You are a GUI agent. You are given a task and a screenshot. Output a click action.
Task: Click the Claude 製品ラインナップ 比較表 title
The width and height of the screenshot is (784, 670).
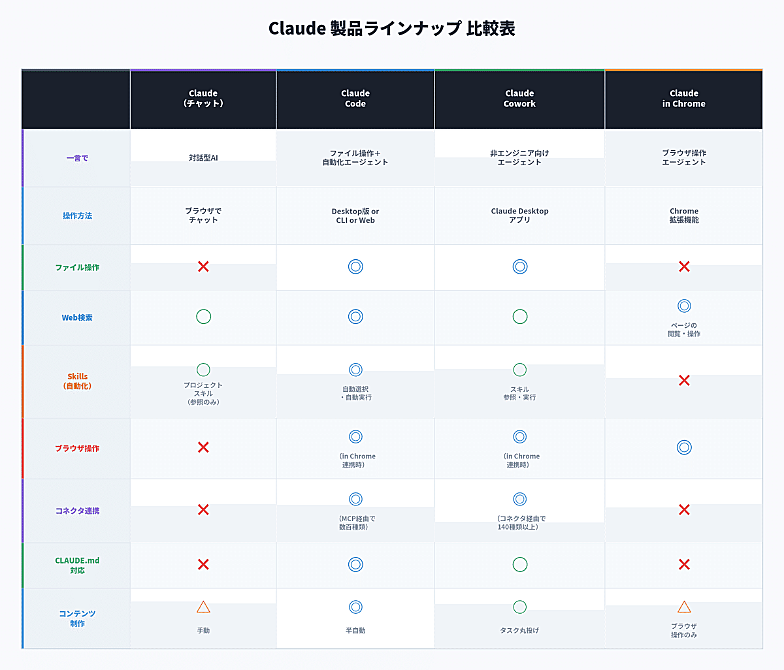click(392, 28)
